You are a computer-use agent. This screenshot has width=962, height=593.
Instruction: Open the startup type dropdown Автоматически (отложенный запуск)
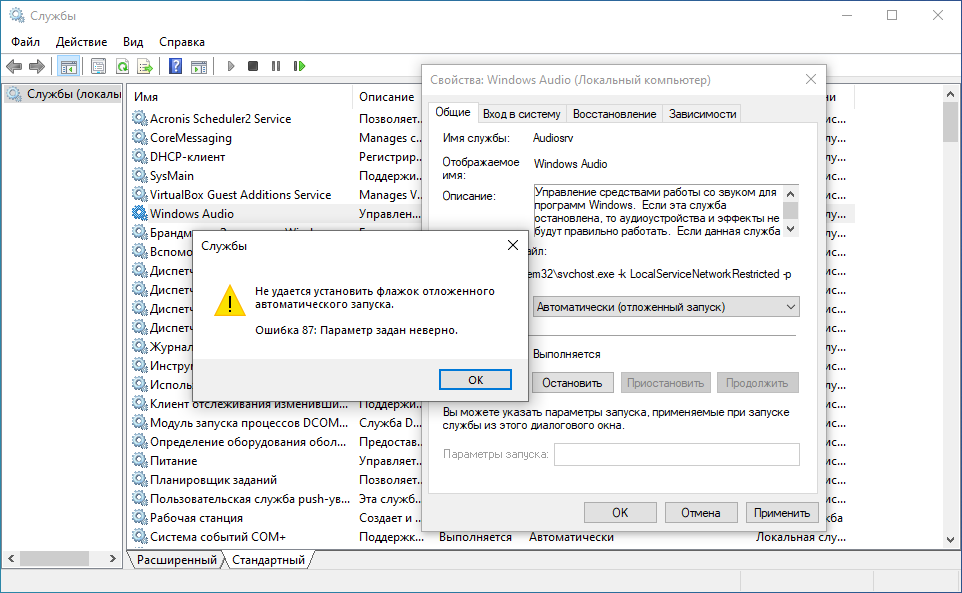pos(666,307)
